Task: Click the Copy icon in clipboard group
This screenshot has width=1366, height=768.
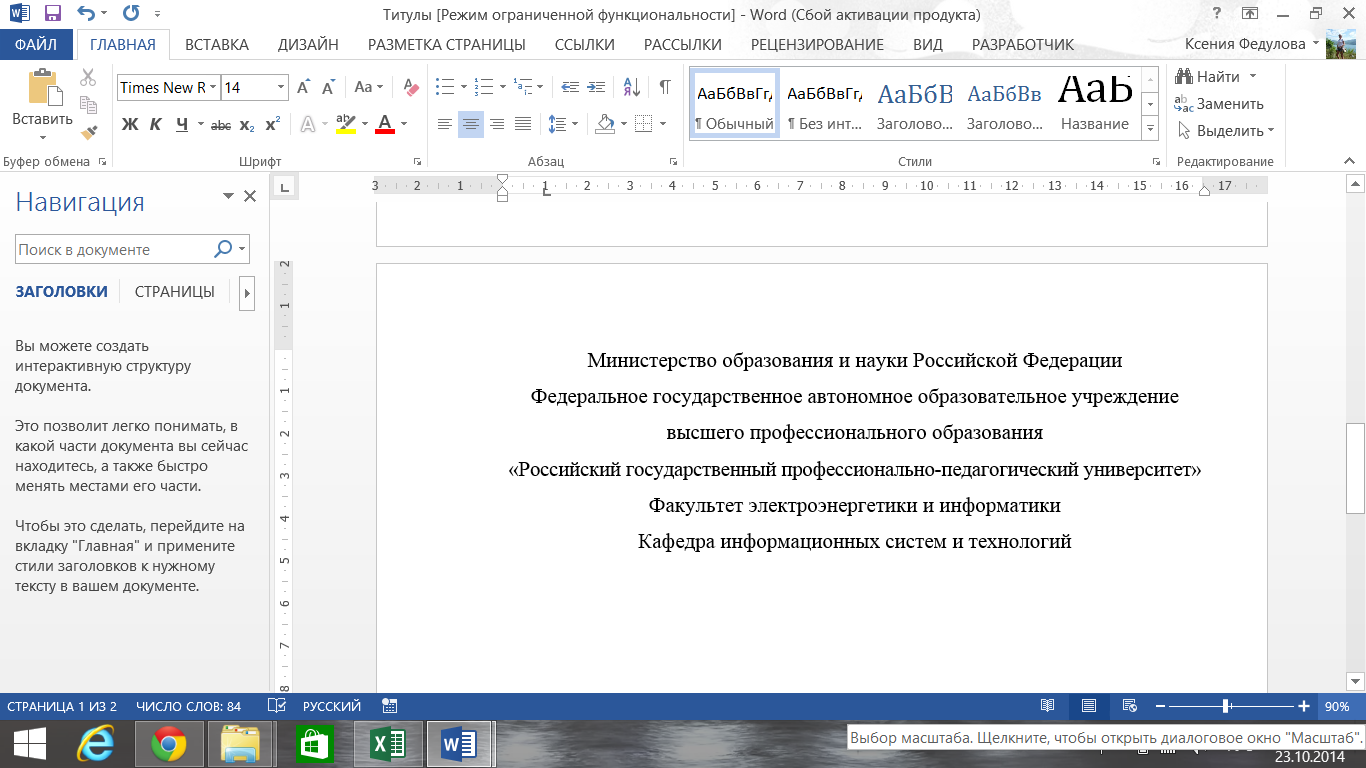Action: pyautogui.click(x=89, y=104)
